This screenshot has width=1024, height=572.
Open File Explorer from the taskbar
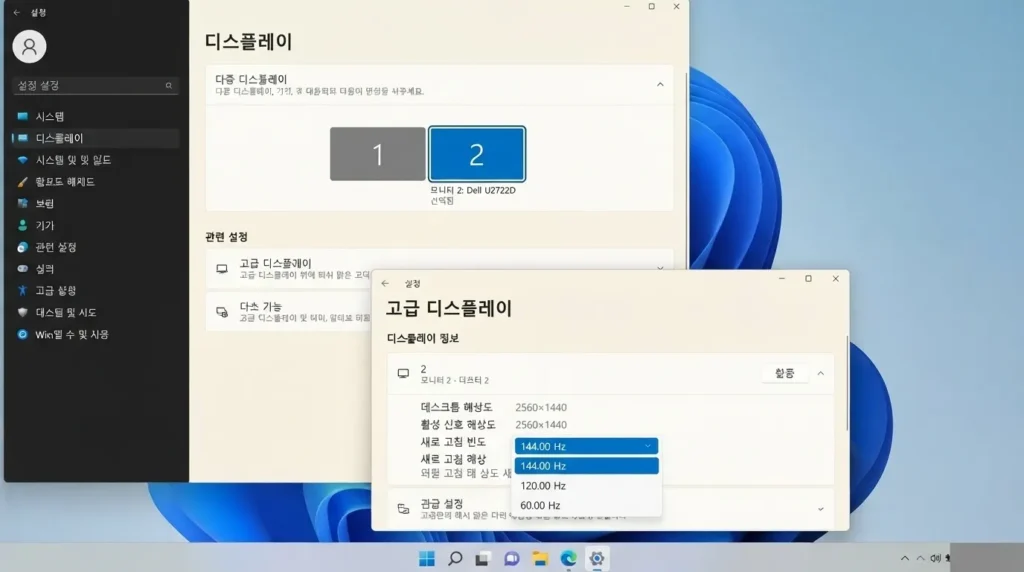pyautogui.click(x=539, y=558)
